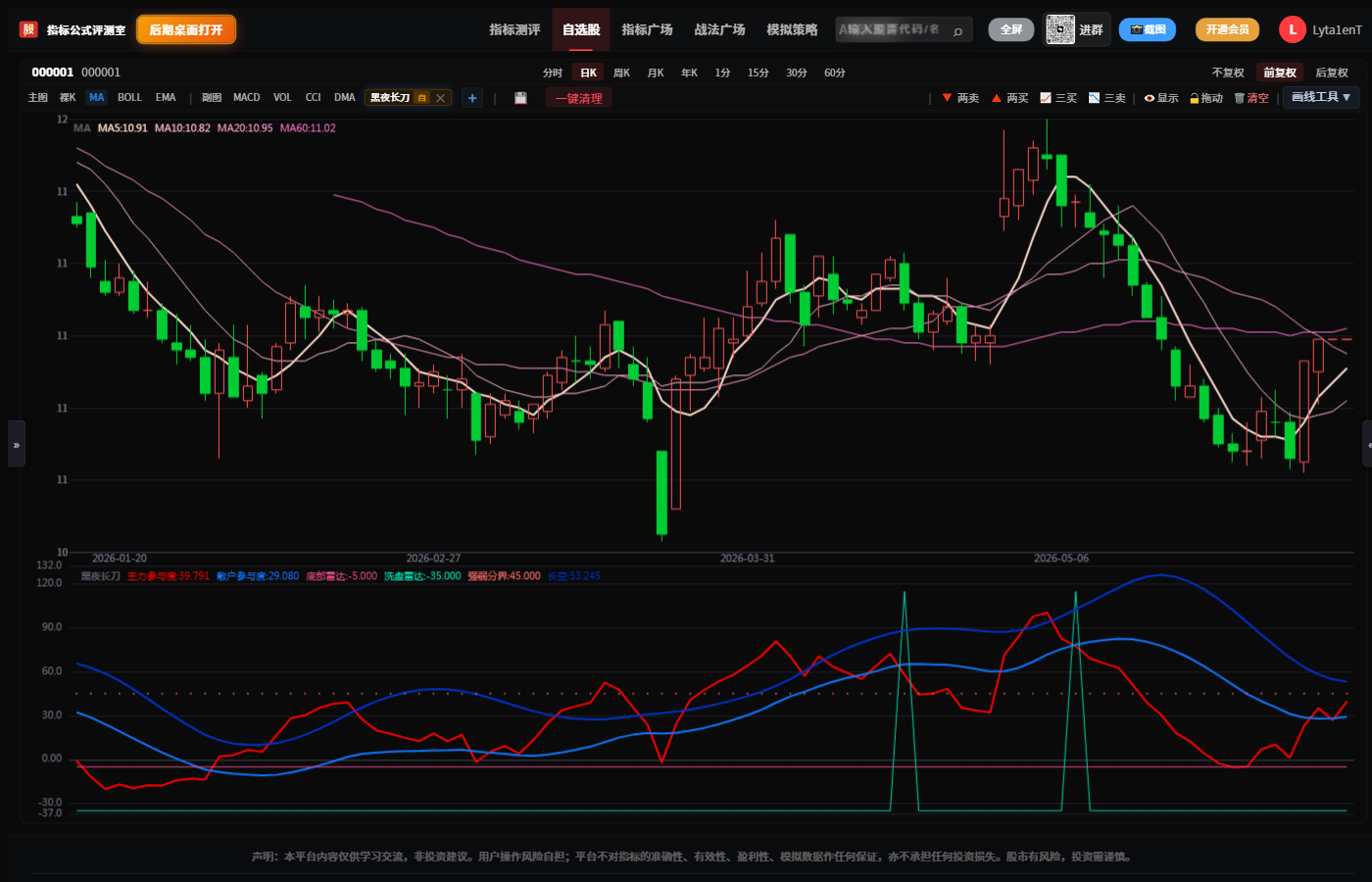Image resolution: width=1372 pixels, height=882 pixels.
Task: Select the CCI sub-chart indicator
Action: click(314, 98)
